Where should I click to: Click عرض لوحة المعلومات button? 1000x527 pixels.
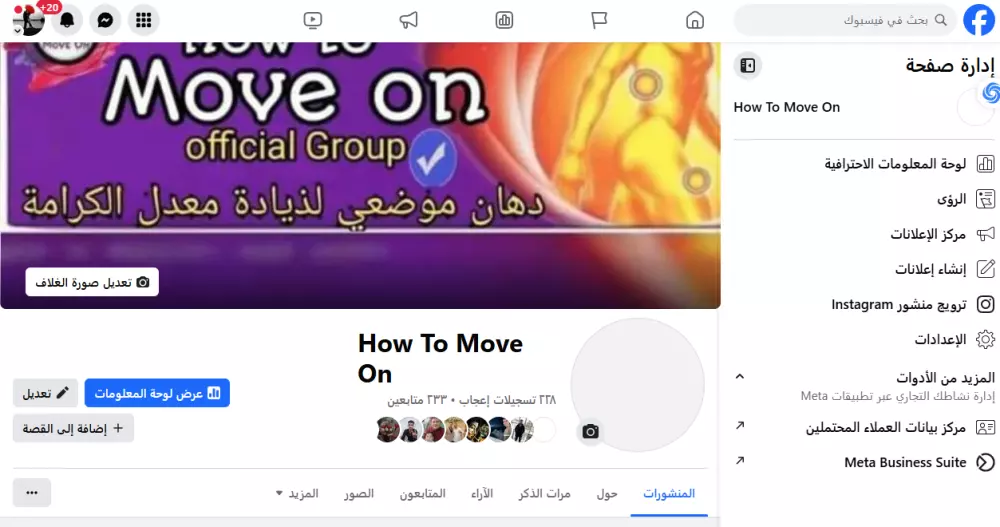click(157, 393)
